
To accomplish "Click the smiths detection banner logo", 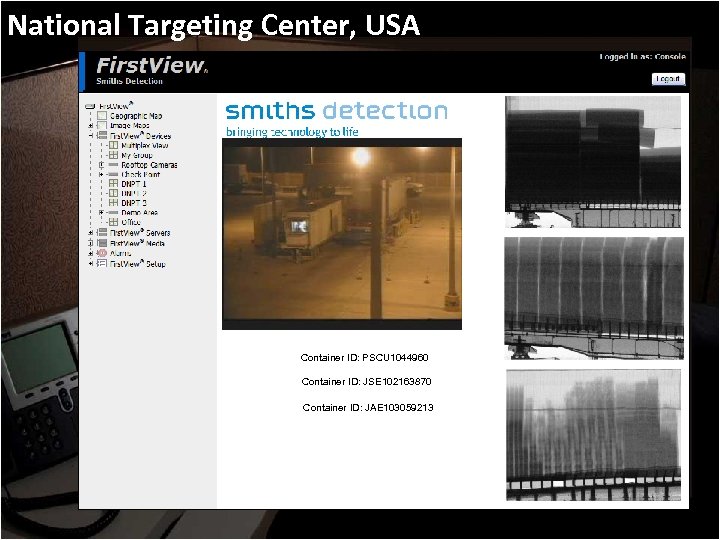I will pos(337,118).
